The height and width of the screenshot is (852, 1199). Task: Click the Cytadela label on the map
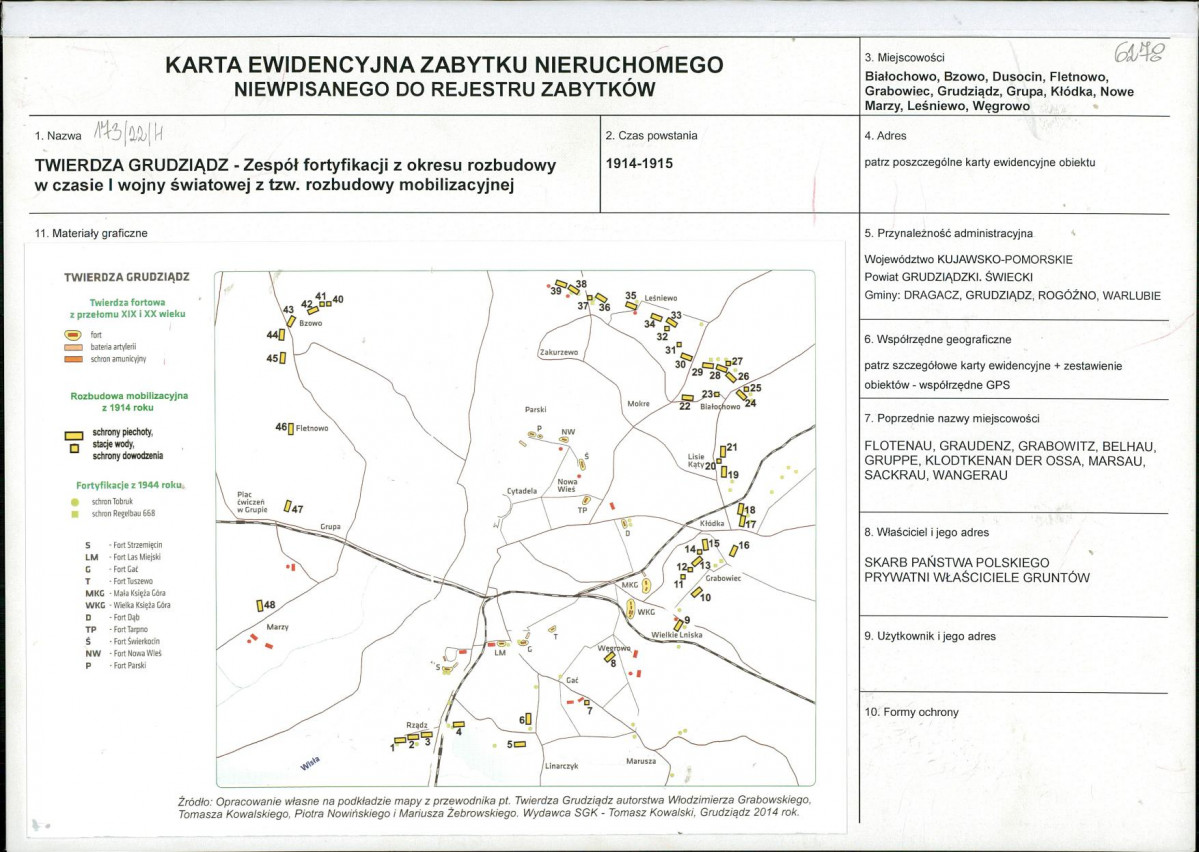coord(522,491)
